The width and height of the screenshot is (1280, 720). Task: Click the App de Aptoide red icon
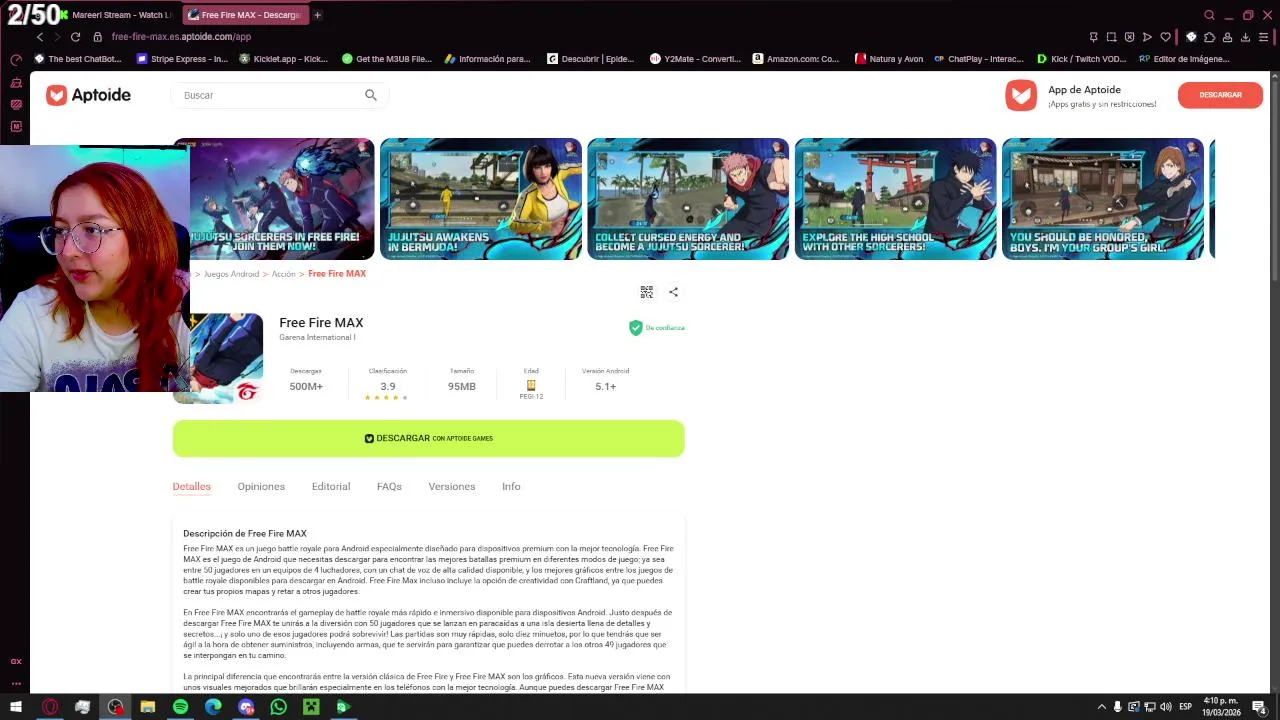pos(1021,95)
